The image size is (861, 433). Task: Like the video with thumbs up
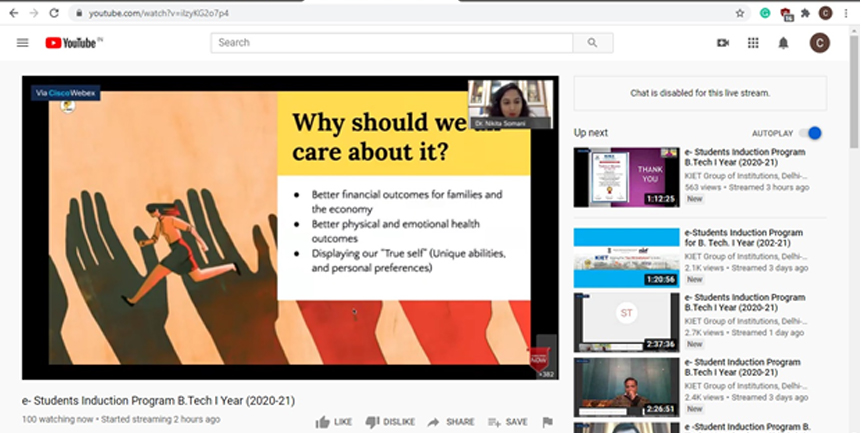(334, 422)
